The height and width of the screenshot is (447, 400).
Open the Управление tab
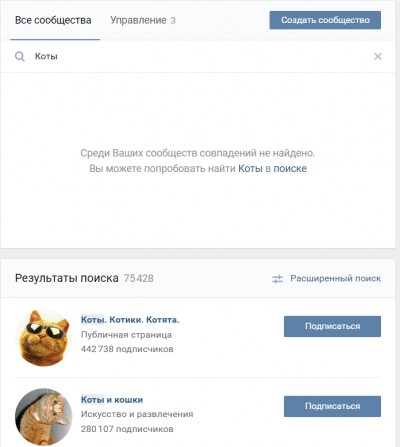[x=143, y=20]
